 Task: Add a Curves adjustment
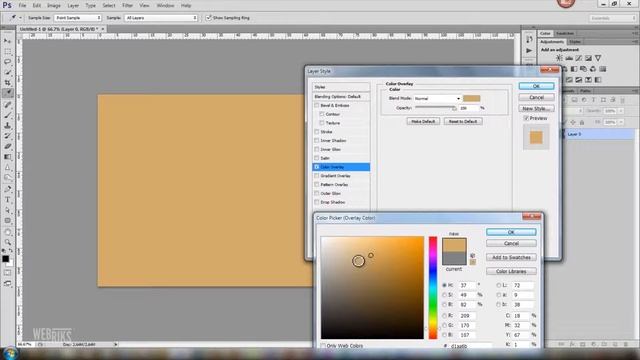tap(579, 58)
